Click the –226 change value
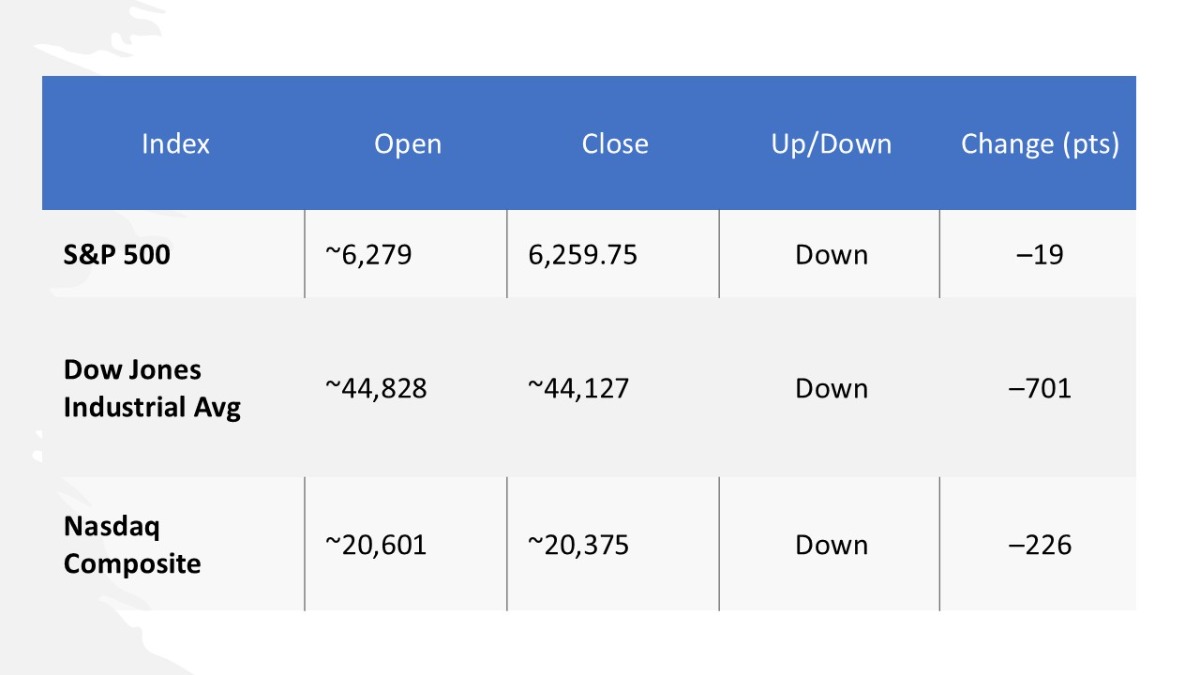This screenshot has width=1200, height=675. (x=1039, y=545)
